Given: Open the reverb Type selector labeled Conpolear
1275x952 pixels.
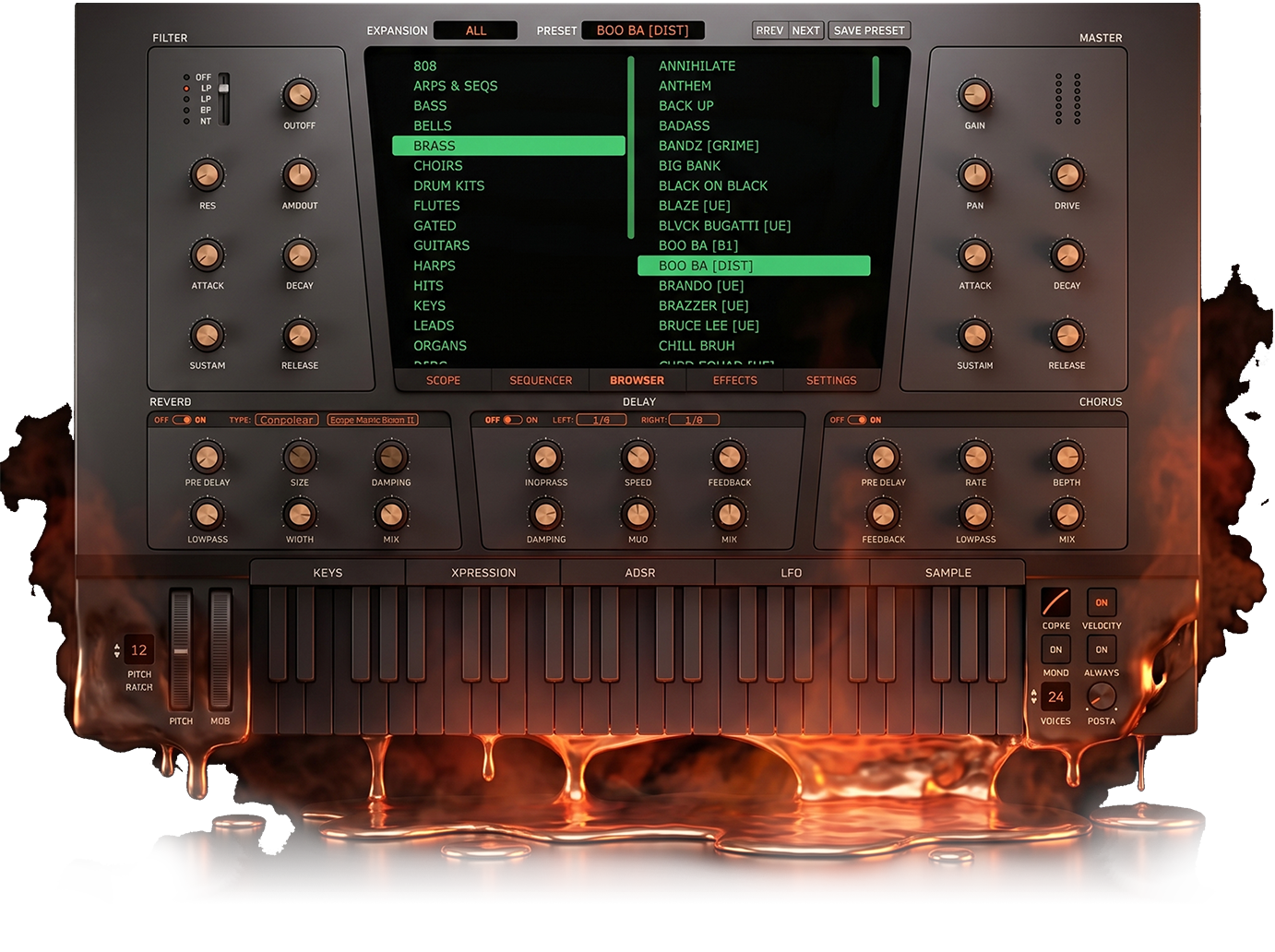Looking at the screenshot, I should point(286,419).
